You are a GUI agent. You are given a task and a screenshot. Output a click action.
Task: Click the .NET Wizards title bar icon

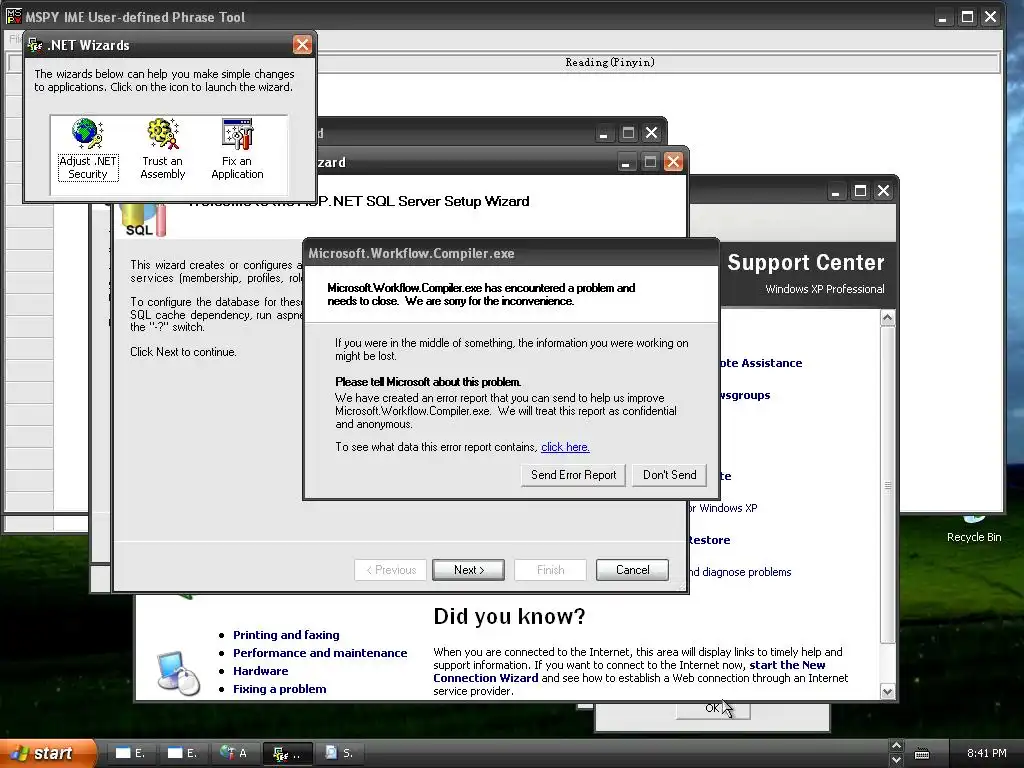[35, 45]
